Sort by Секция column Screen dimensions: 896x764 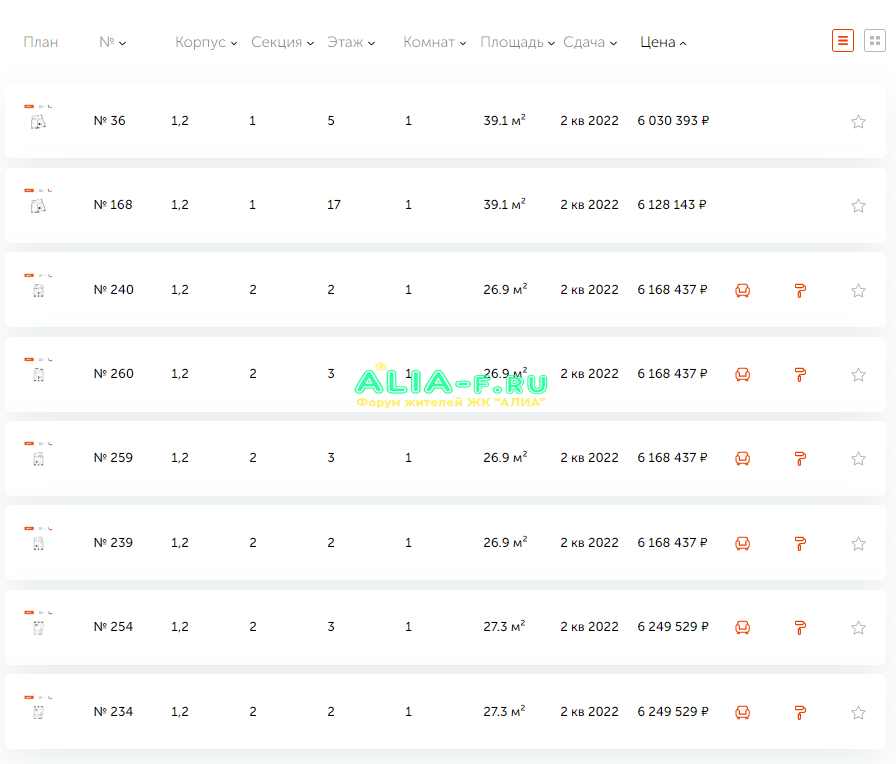click(282, 42)
